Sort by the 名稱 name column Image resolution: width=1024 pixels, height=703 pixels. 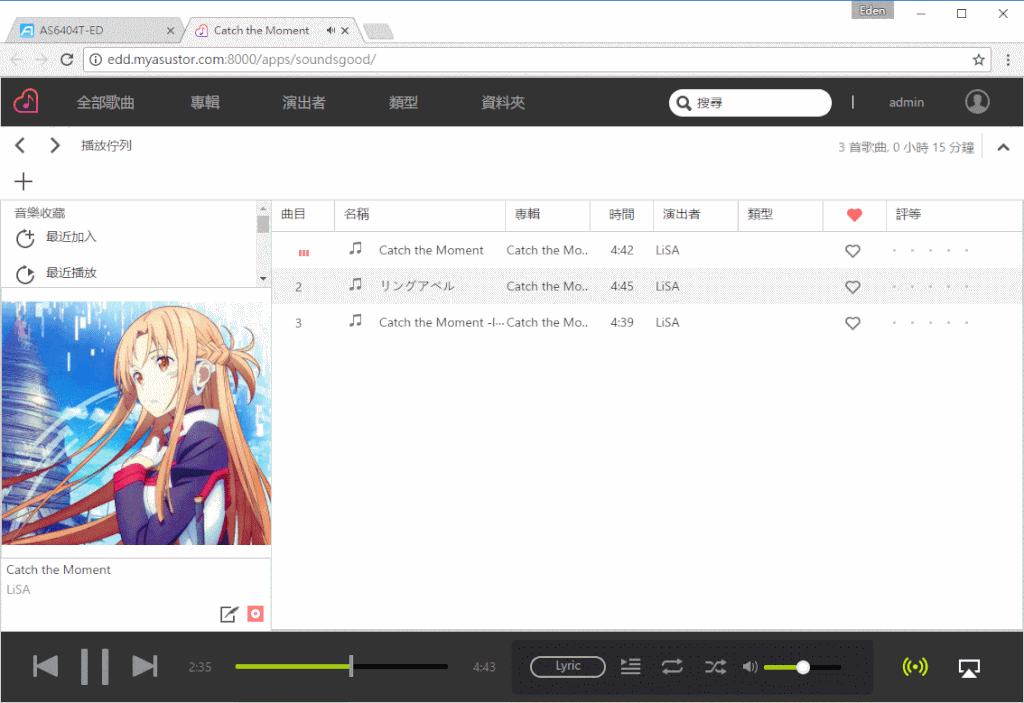(x=420, y=214)
